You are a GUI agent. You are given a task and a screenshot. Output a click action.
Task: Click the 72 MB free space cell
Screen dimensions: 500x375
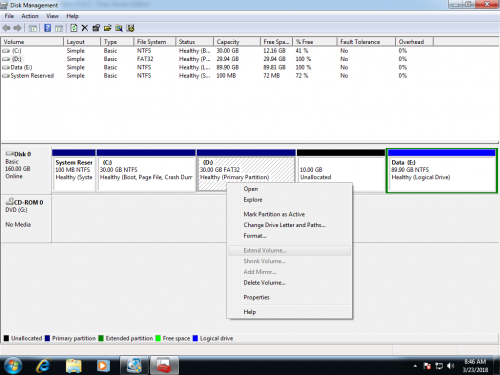pos(271,76)
